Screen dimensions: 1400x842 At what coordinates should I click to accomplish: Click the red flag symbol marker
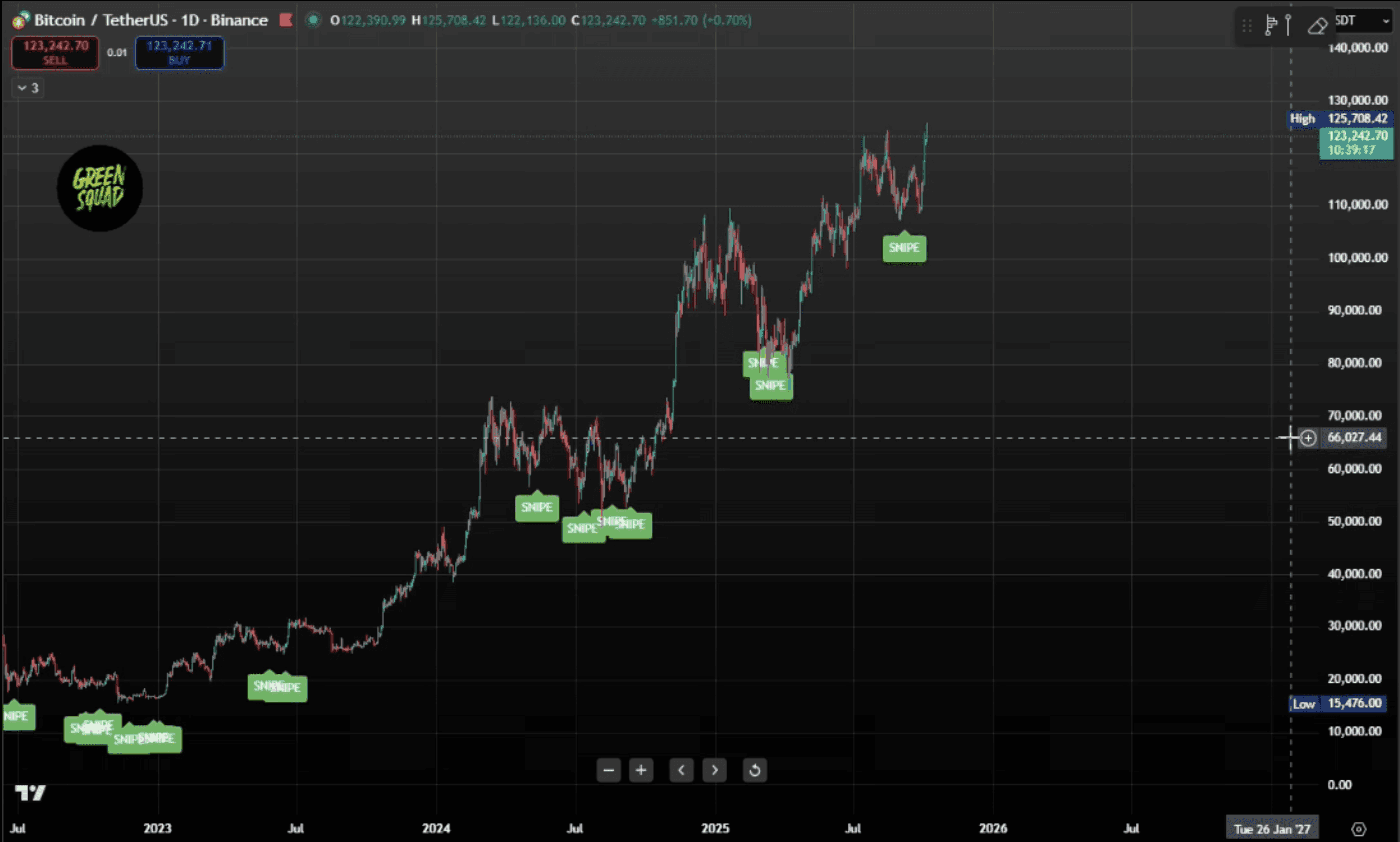286,20
